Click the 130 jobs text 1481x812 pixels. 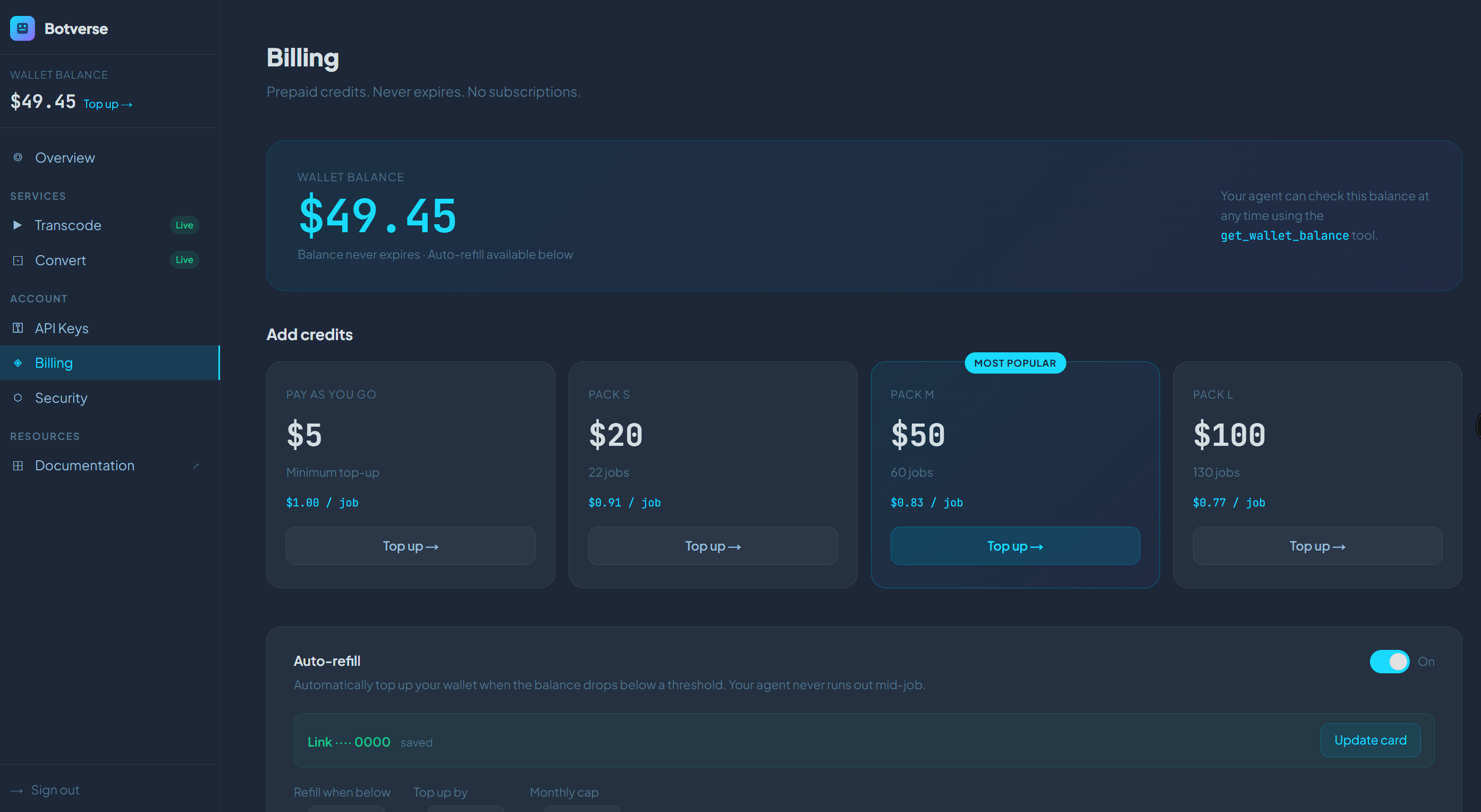coord(1216,472)
